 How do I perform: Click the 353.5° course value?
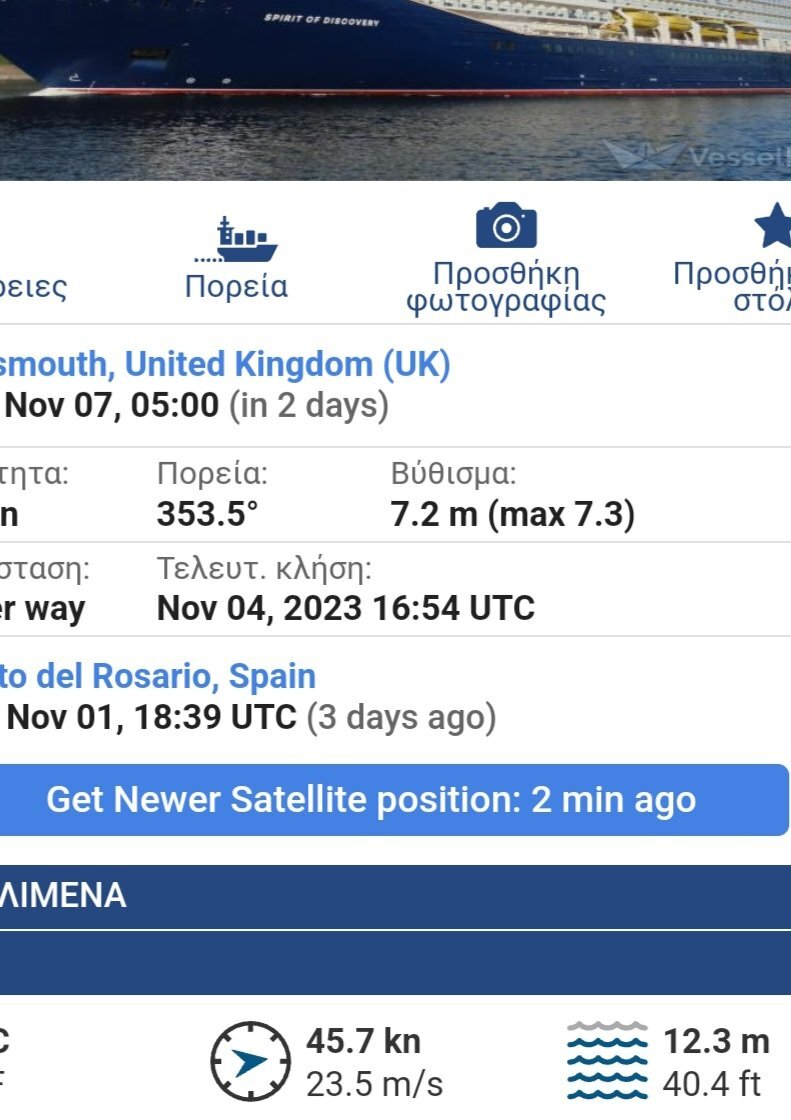(208, 515)
